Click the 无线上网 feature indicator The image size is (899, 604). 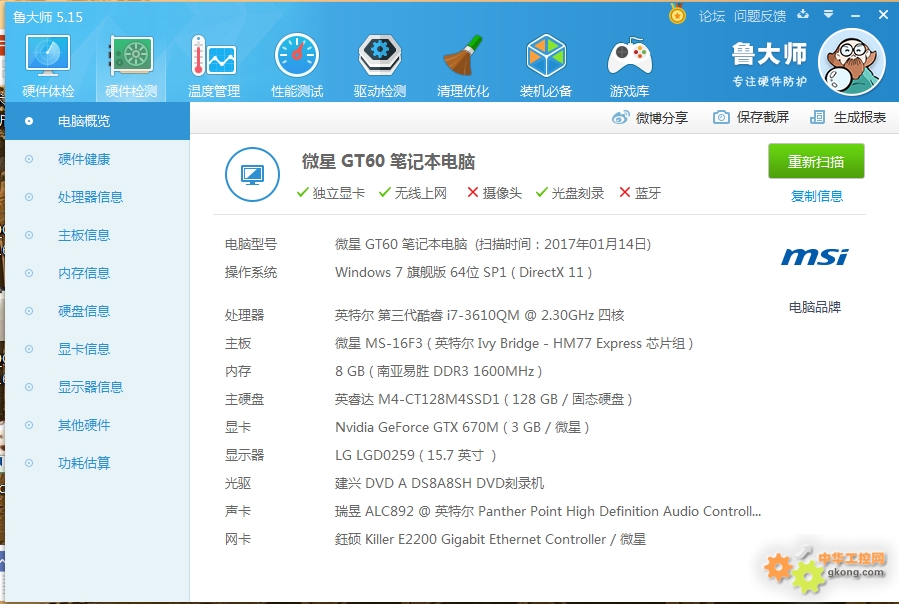click(412, 193)
